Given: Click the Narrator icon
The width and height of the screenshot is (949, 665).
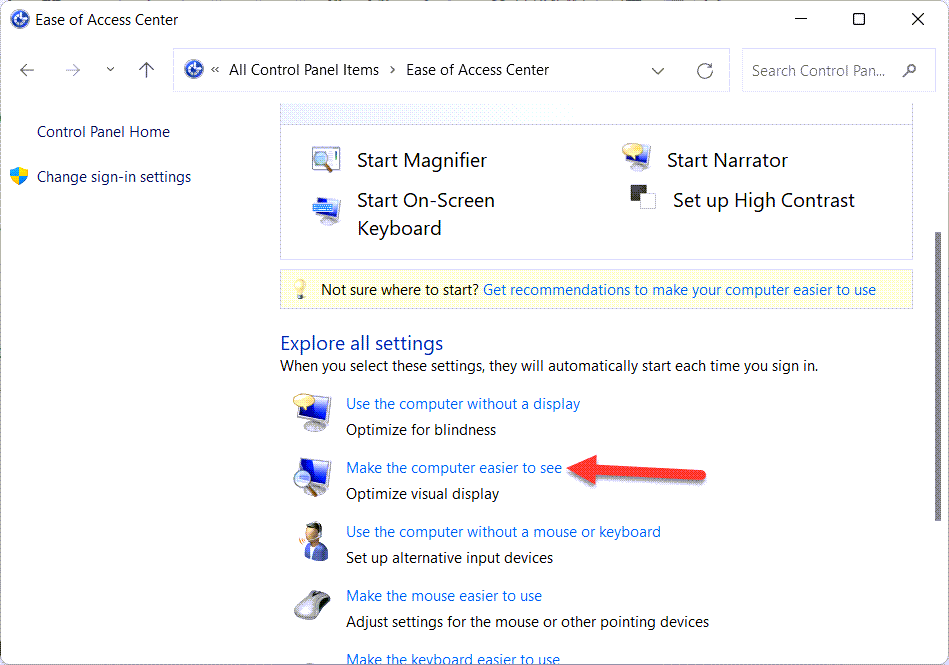Looking at the screenshot, I should point(636,159).
